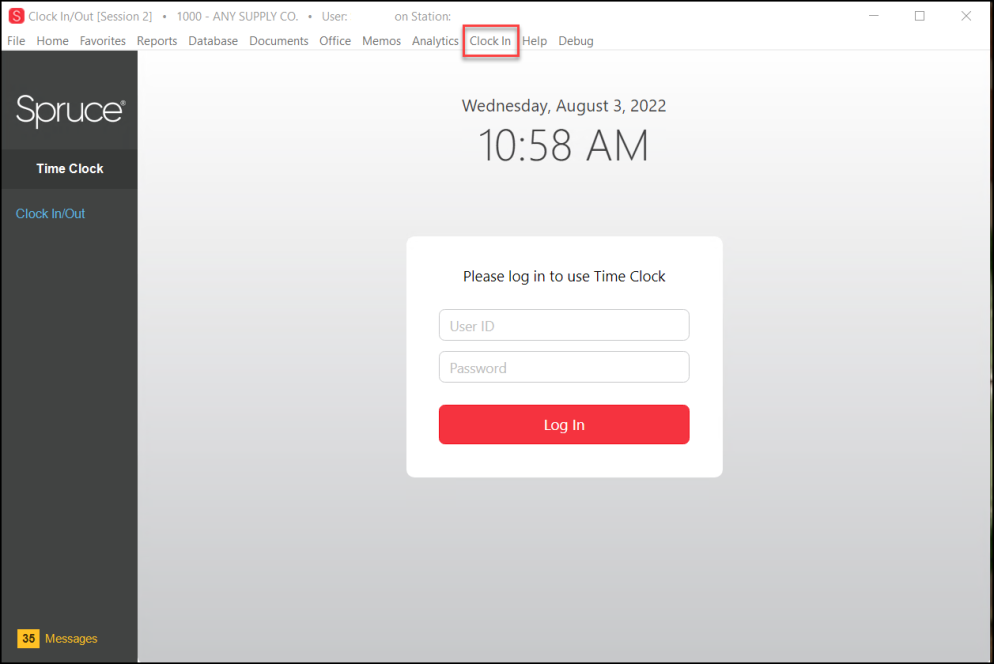Open the Reports menu
Screen dimensions: 994x664
click(x=157, y=41)
